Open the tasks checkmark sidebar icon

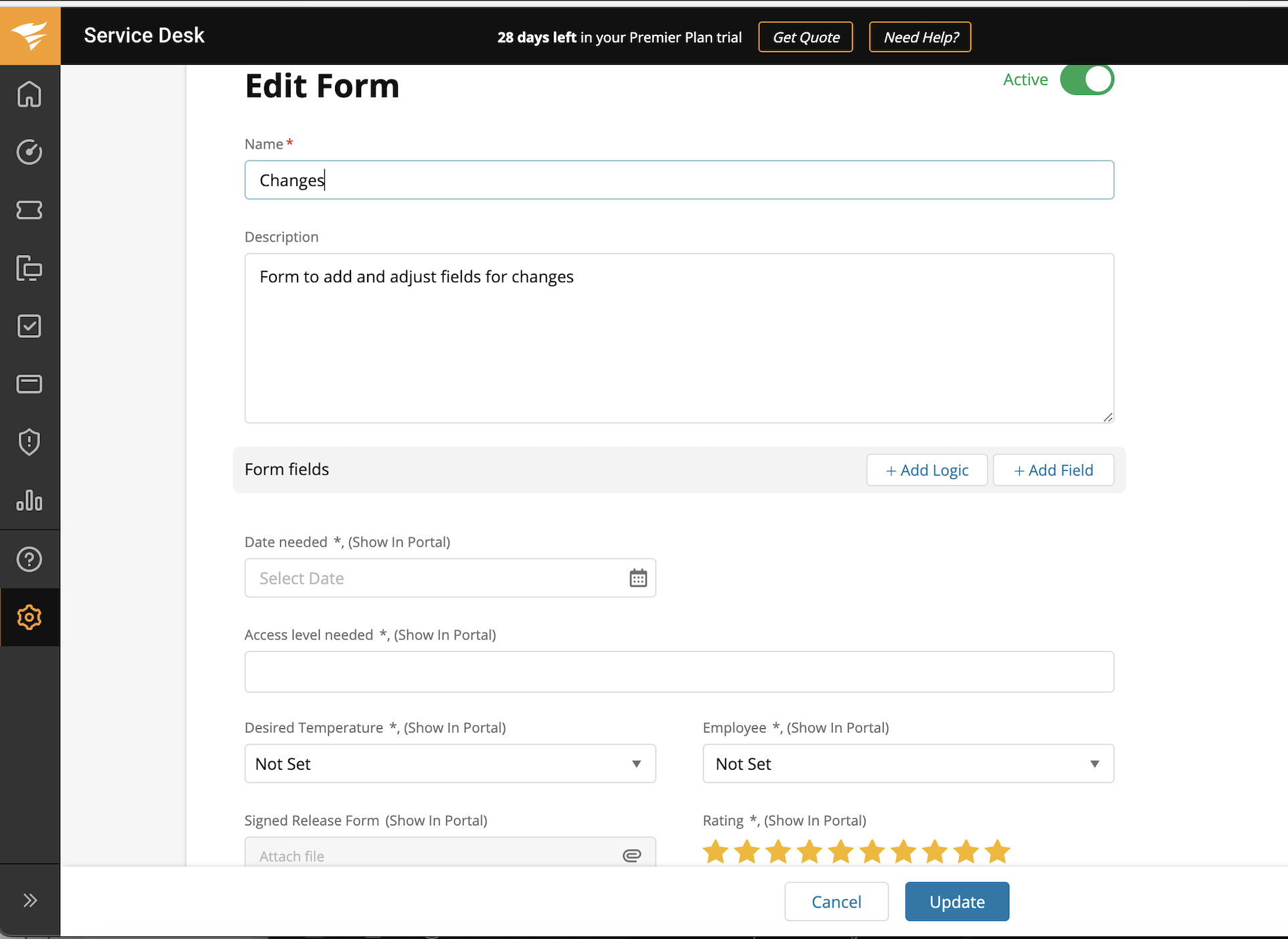29,326
